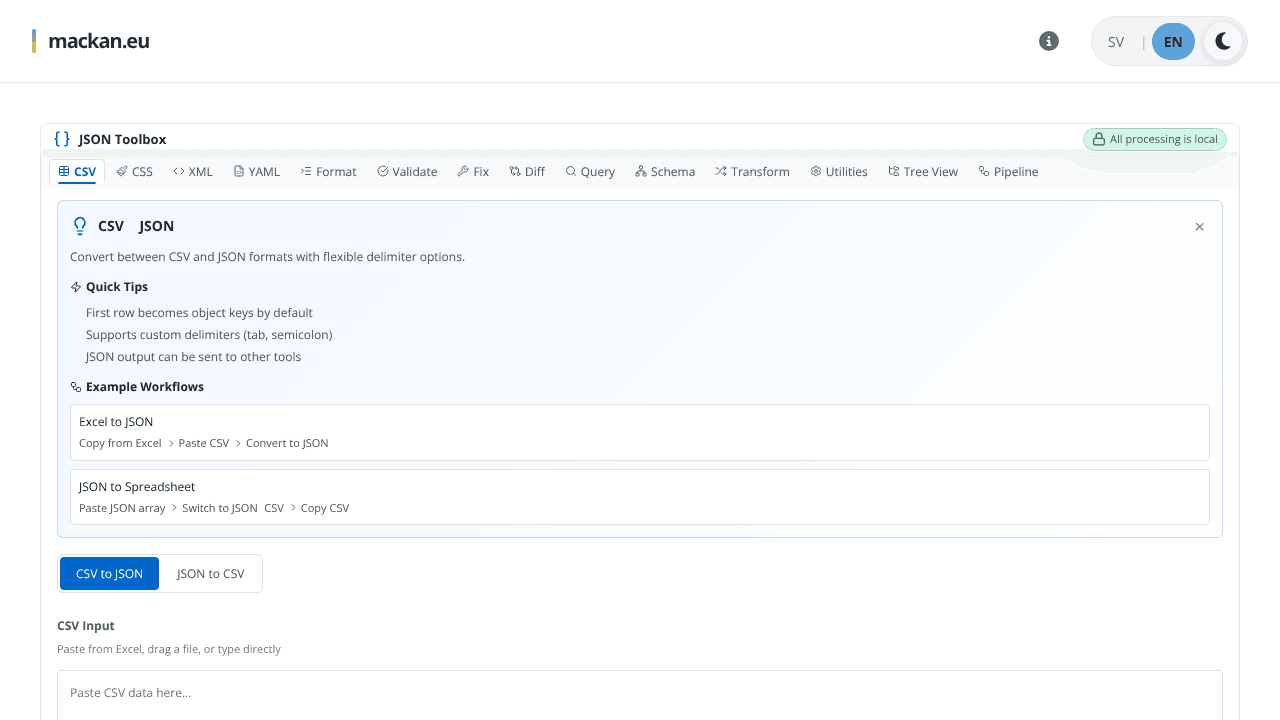Open the CSV tab
This screenshot has height=720, width=1280.
click(77, 172)
